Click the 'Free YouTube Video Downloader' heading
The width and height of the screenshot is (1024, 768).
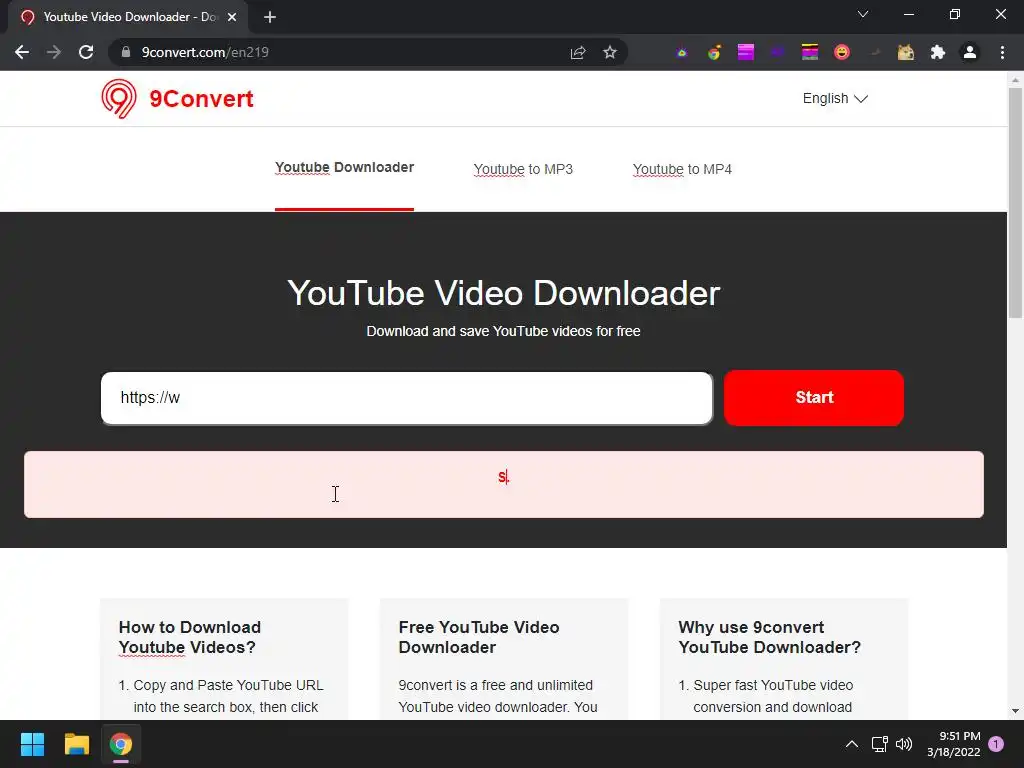479,637
